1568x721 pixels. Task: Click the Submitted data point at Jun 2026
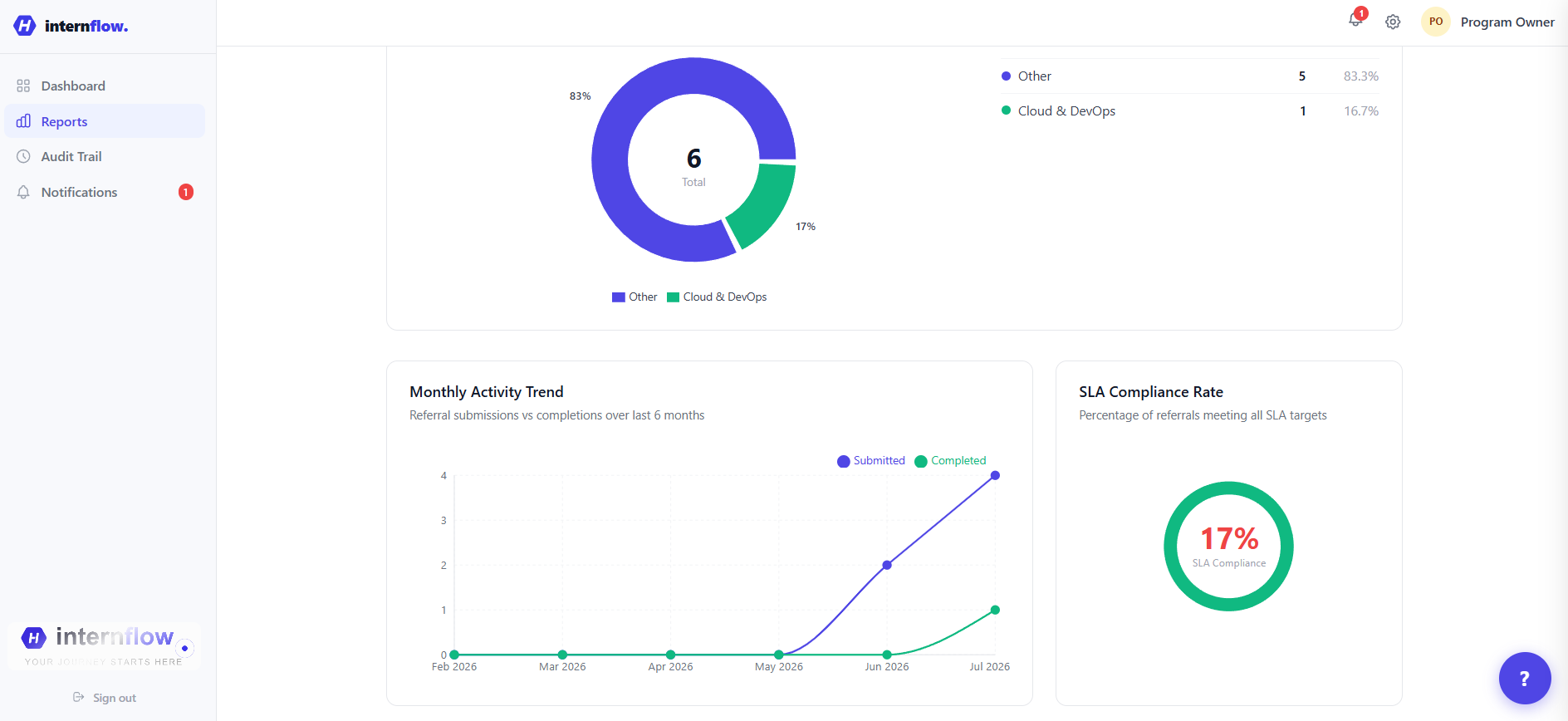(x=887, y=565)
